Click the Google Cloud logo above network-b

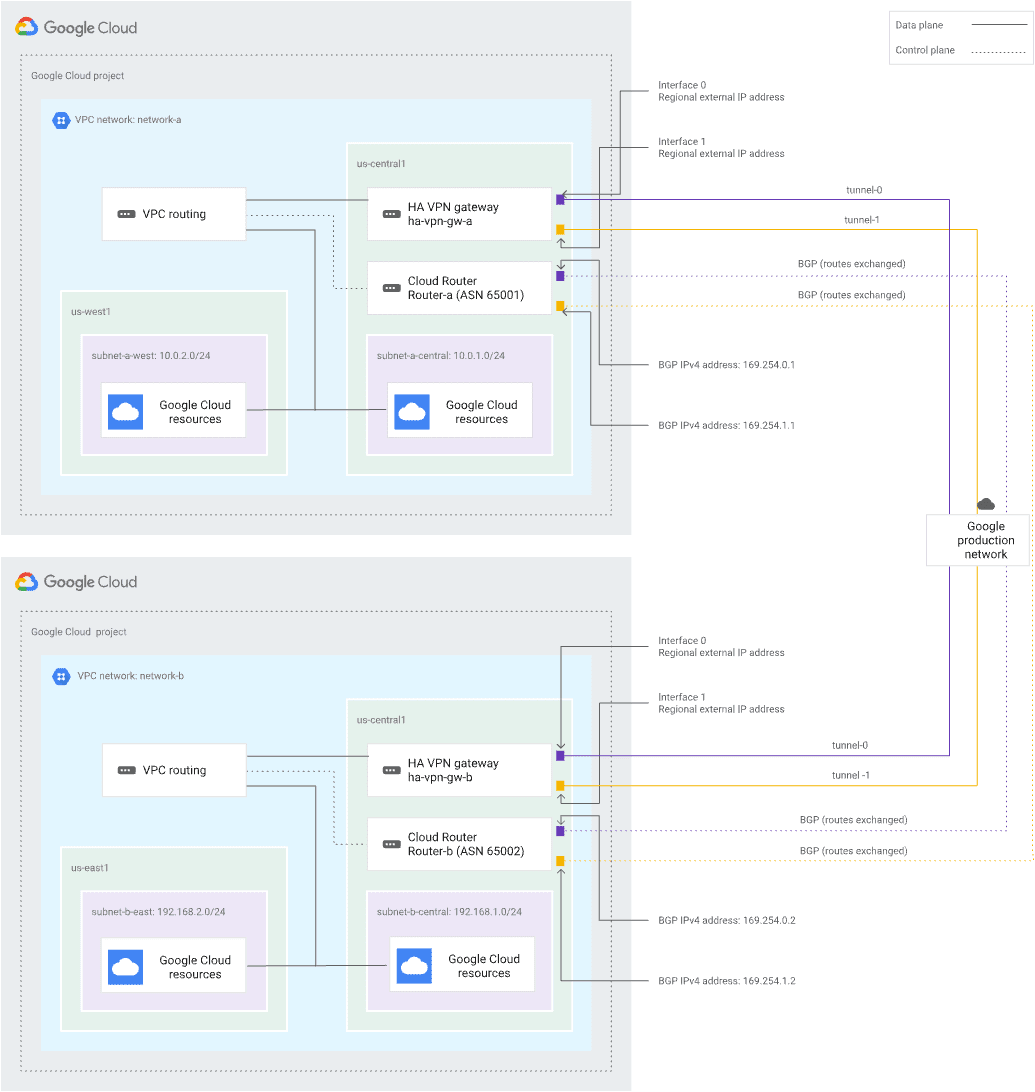pyautogui.click(x=77, y=582)
